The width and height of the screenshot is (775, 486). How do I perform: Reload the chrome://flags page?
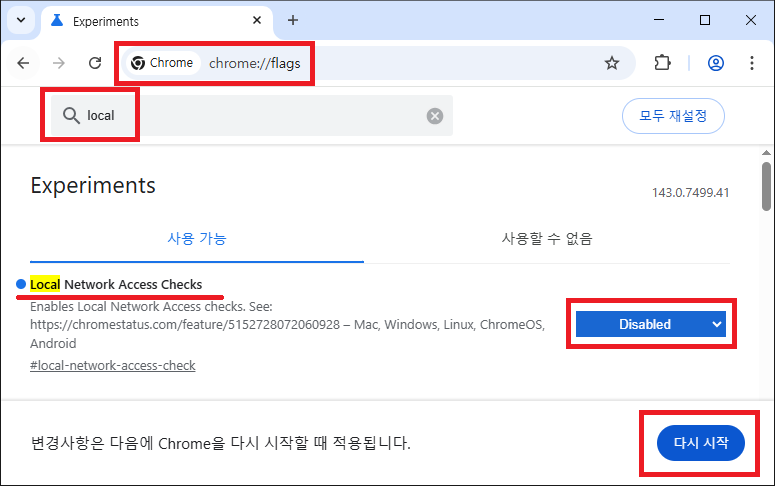pyautogui.click(x=95, y=63)
